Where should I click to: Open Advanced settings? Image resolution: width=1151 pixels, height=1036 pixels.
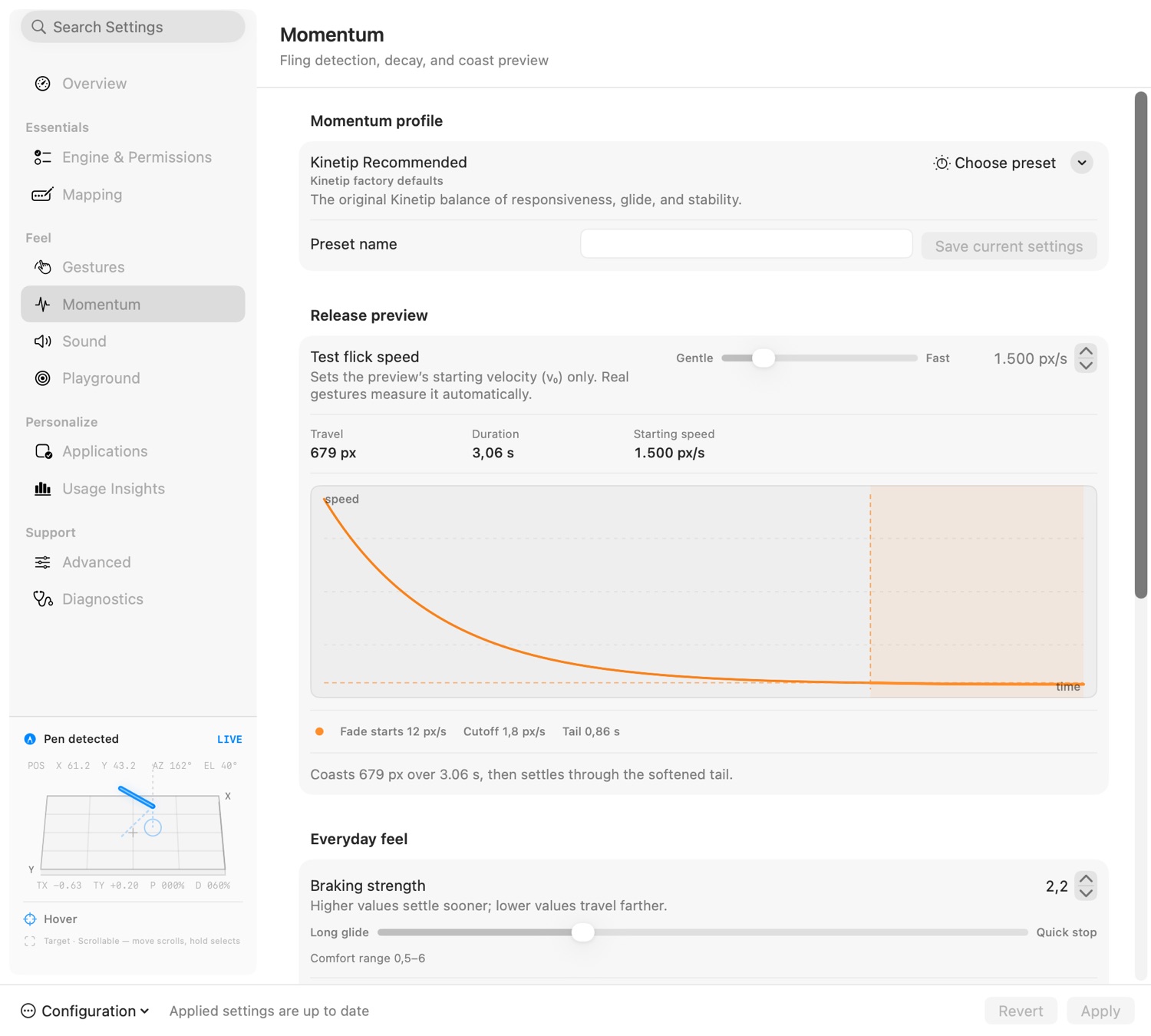coord(133,563)
